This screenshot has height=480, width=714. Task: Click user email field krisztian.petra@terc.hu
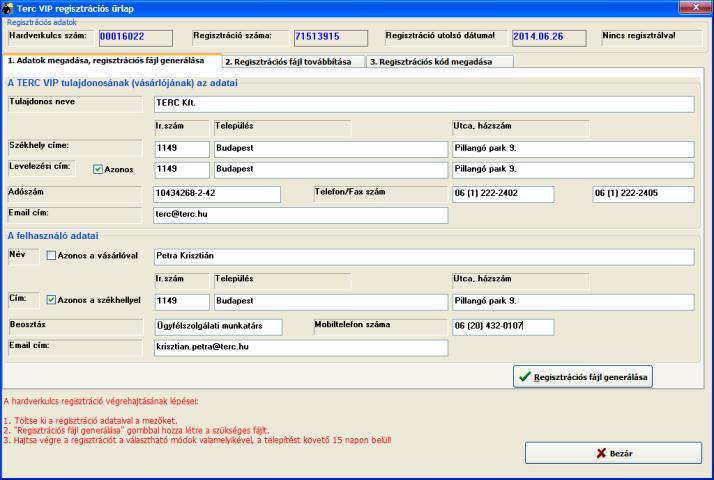pyautogui.click(x=301, y=348)
